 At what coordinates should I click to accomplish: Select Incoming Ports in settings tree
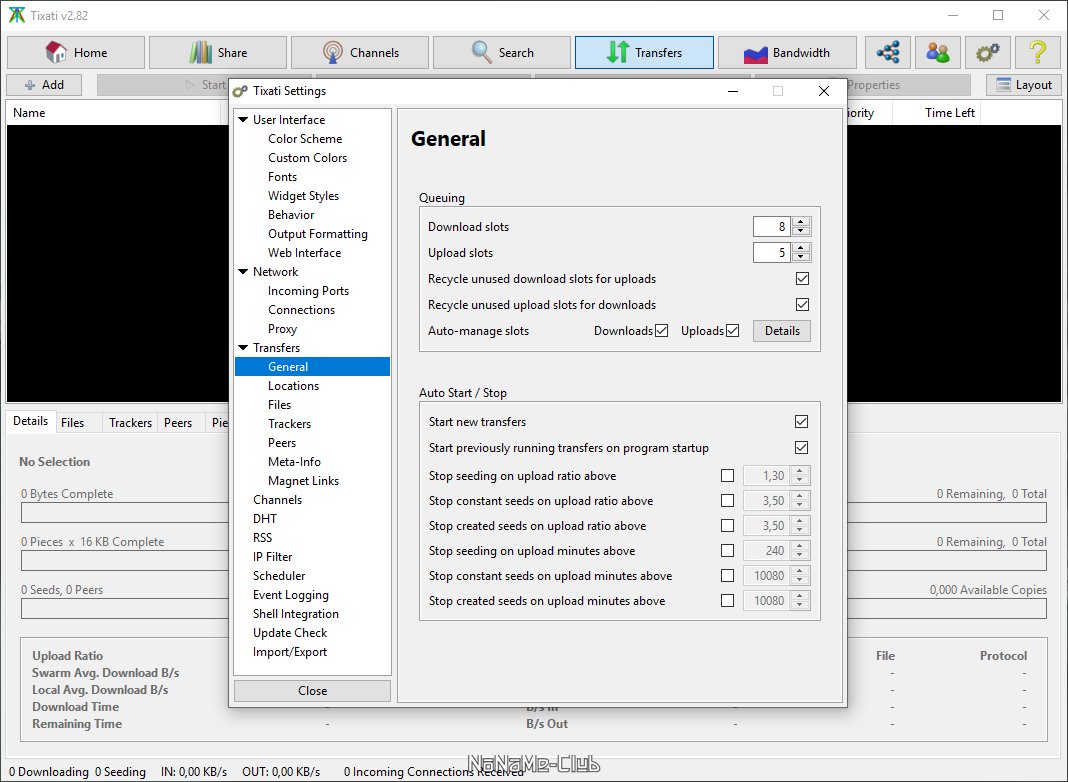click(x=308, y=291)
